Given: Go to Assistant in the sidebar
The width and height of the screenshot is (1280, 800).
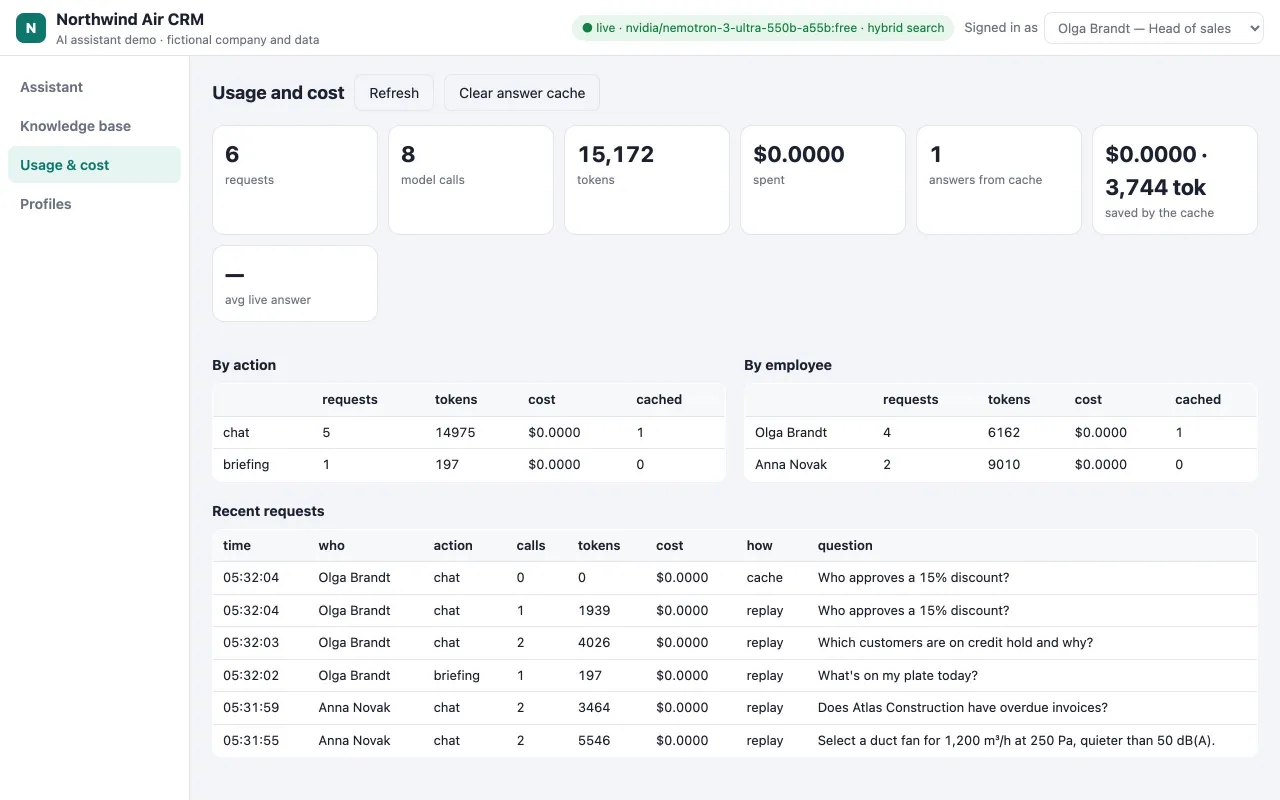Looking at the screenshot, I should (94, 87).
